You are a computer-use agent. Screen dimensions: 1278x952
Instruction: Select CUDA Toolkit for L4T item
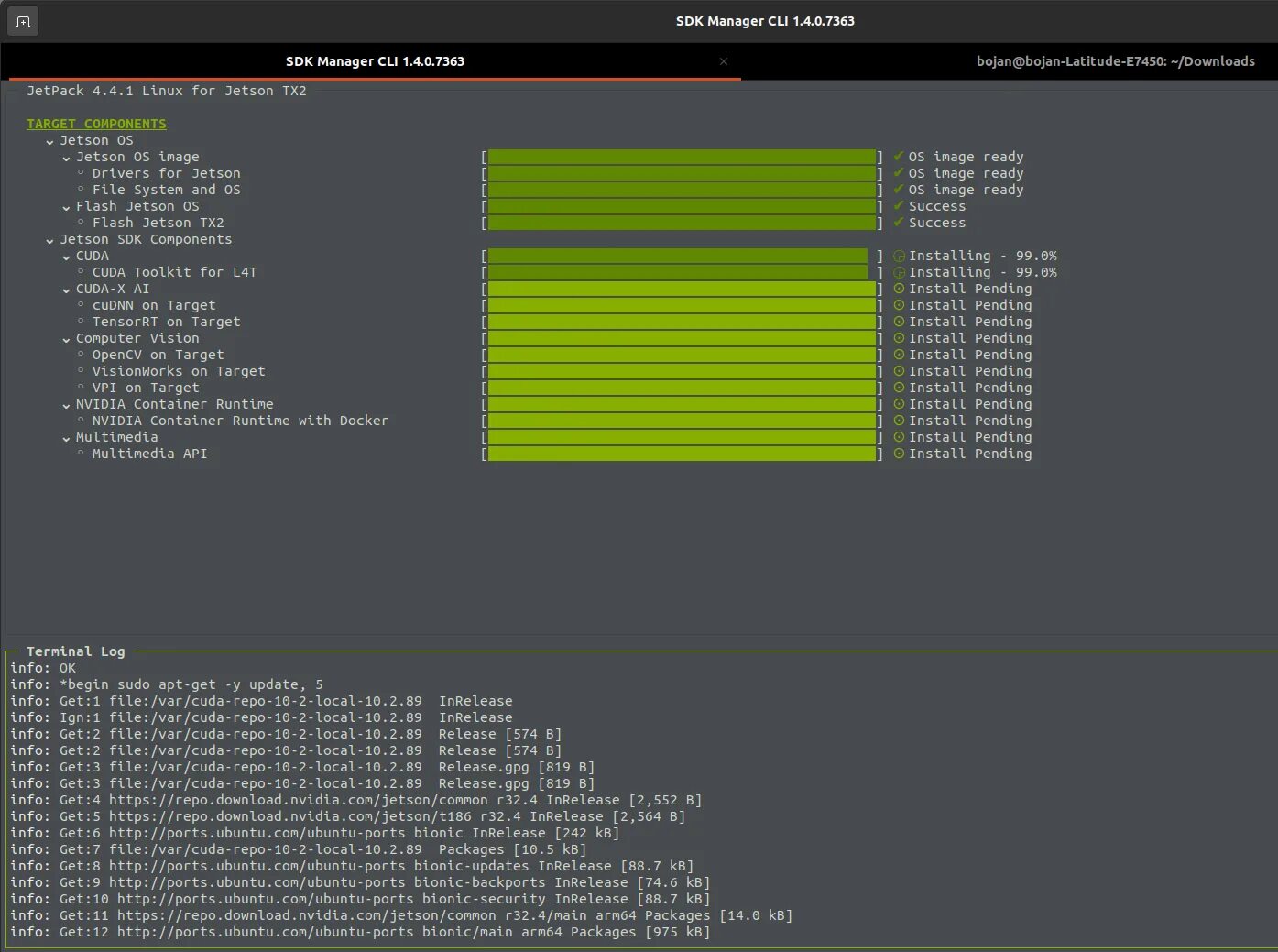[x=174, y=272]
